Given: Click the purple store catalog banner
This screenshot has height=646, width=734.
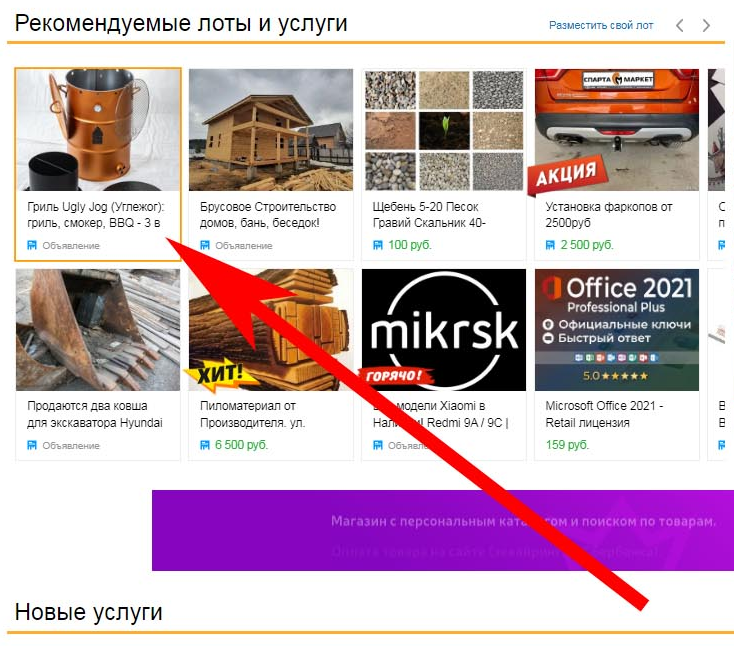Looking at the screenshot, I should [x=443, y=530].
